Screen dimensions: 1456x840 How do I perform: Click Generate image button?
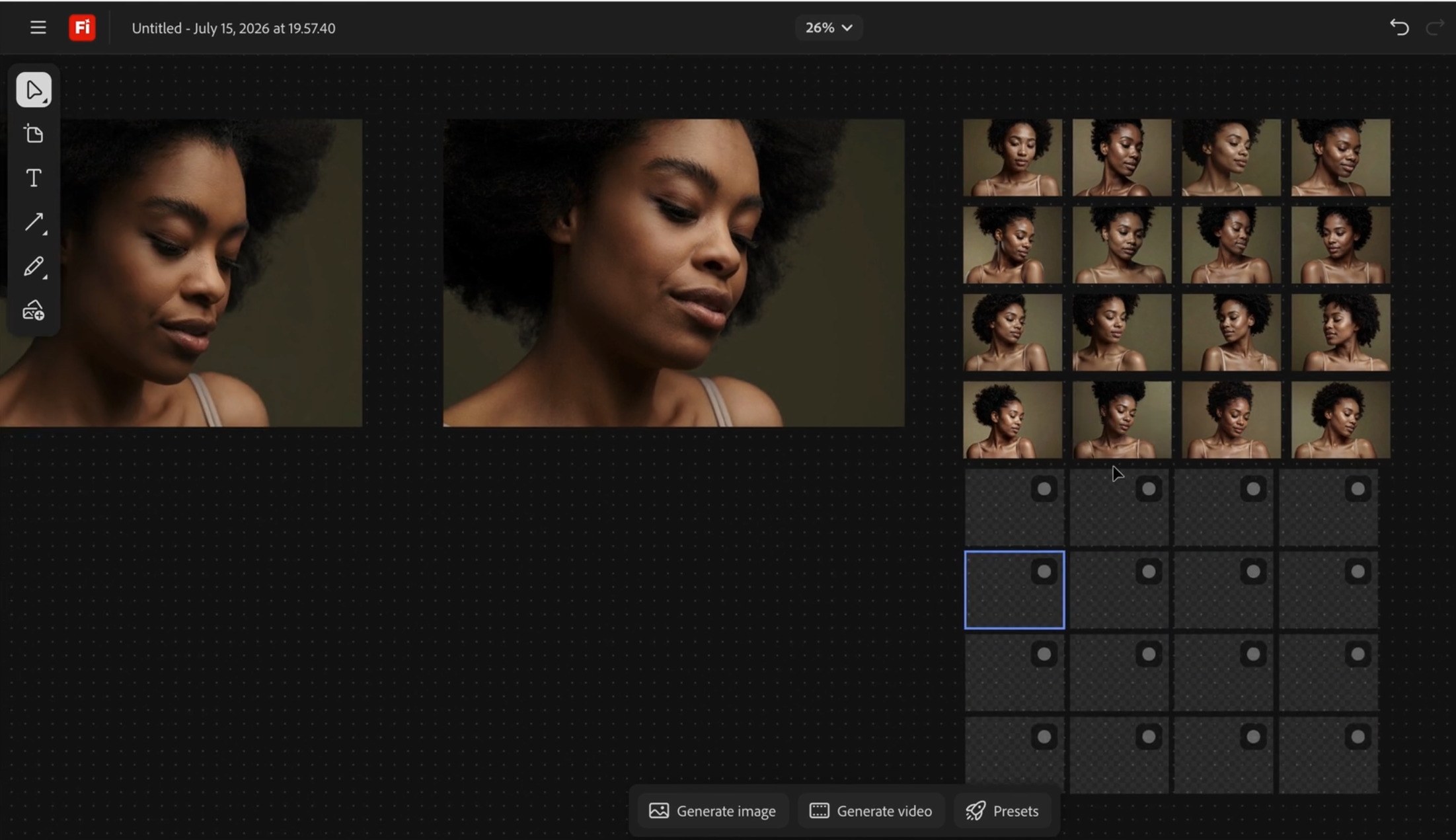[x=712, y=811]
